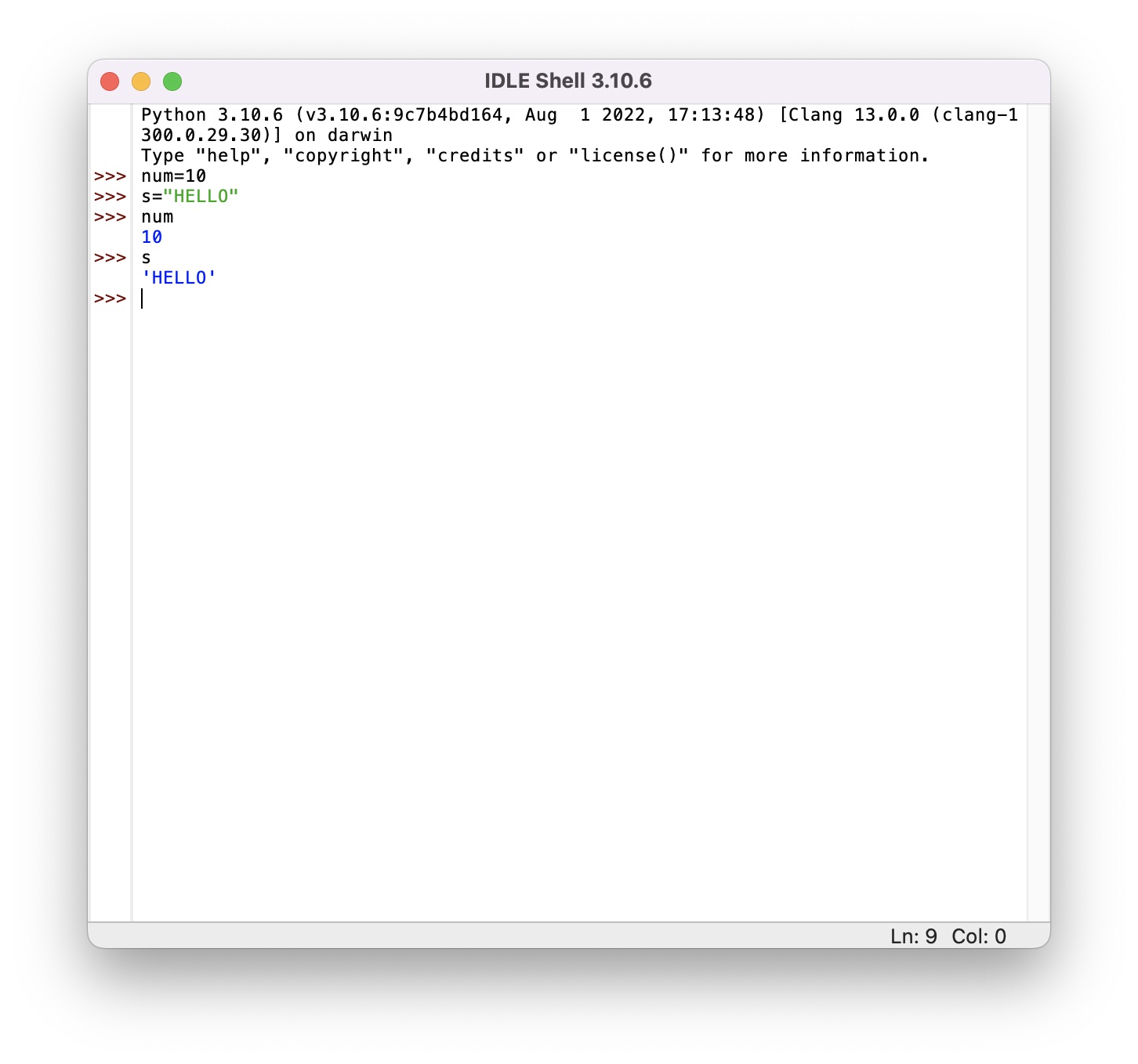This screenshot has height=1064, width=1138.
Task: Click the blue output value 10
Action: click(152, 237)
